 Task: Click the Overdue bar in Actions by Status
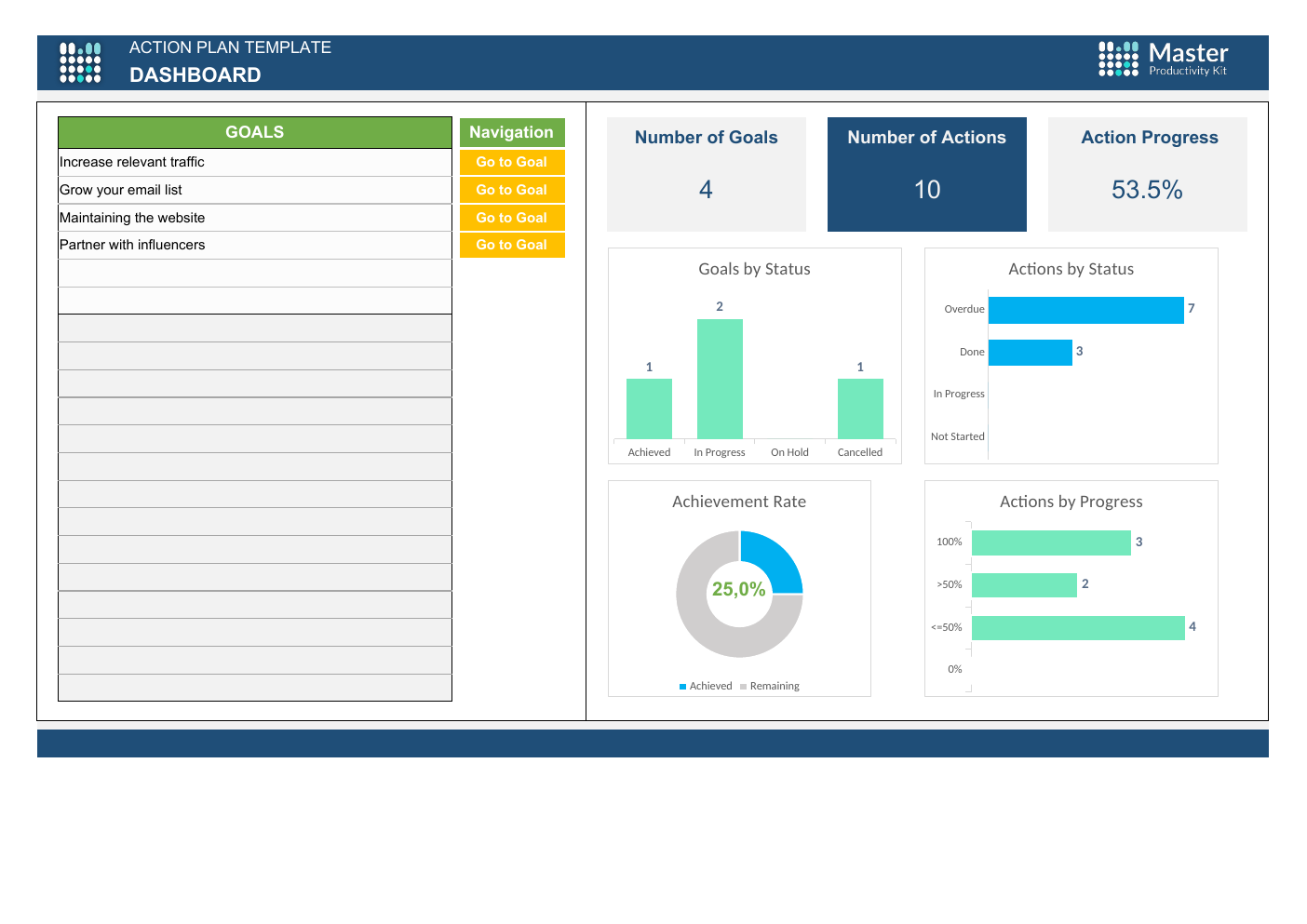click(x=1085, y=310)
